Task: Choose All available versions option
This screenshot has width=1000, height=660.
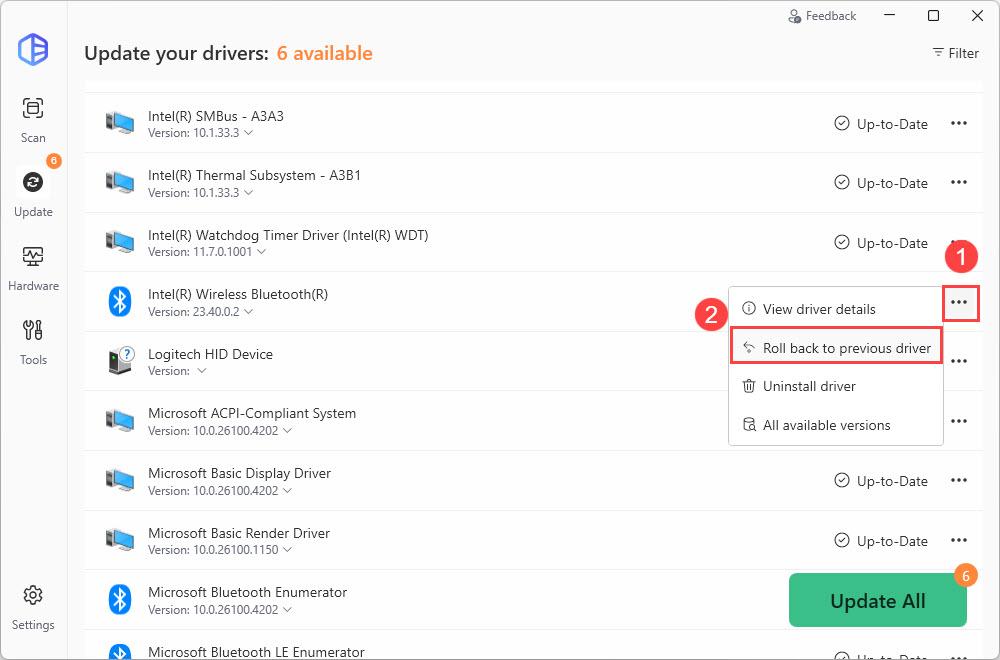Action: (825, 425)
